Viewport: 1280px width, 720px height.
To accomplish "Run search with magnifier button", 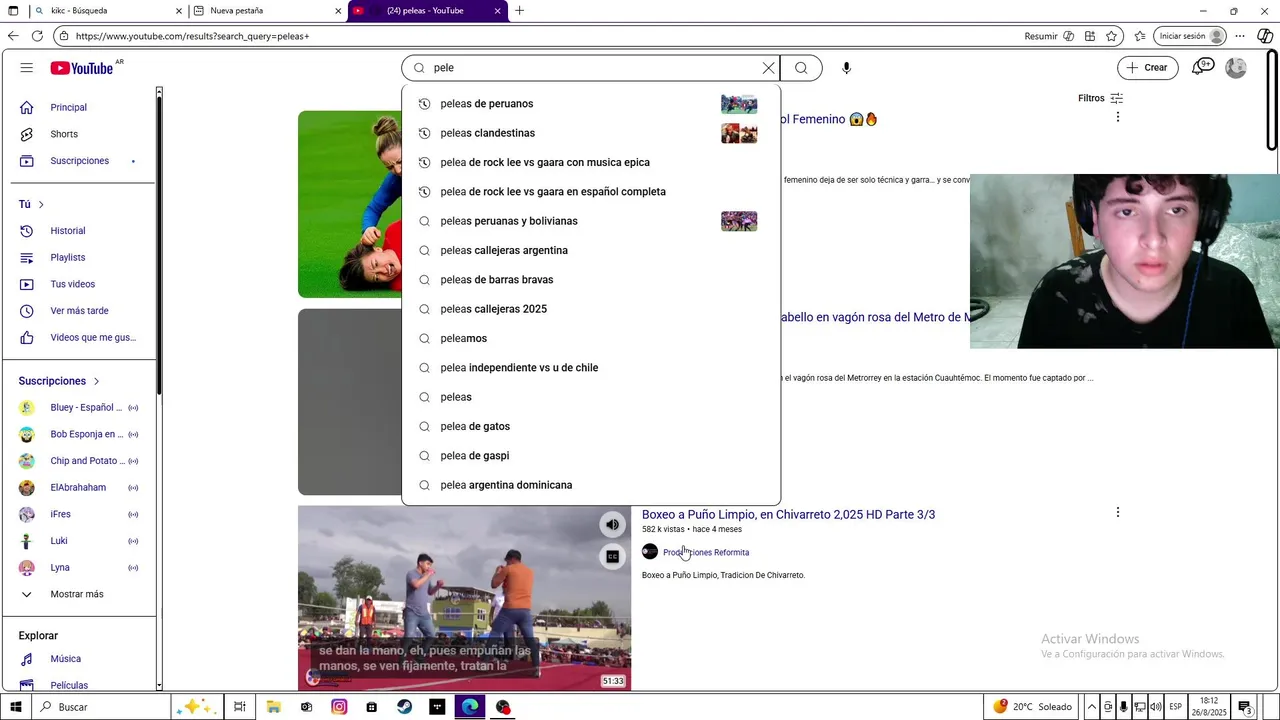I will coord(801,68).
